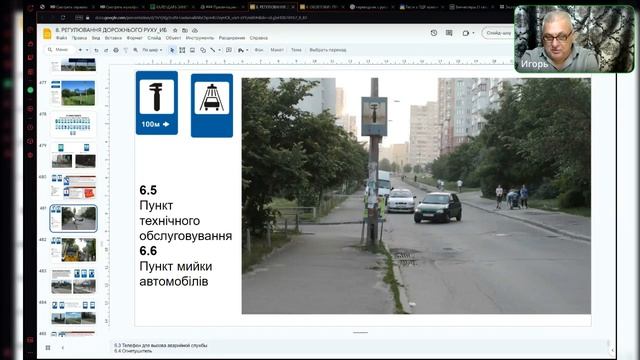
Task: Click the add comment icon
Action: [229, 50]
